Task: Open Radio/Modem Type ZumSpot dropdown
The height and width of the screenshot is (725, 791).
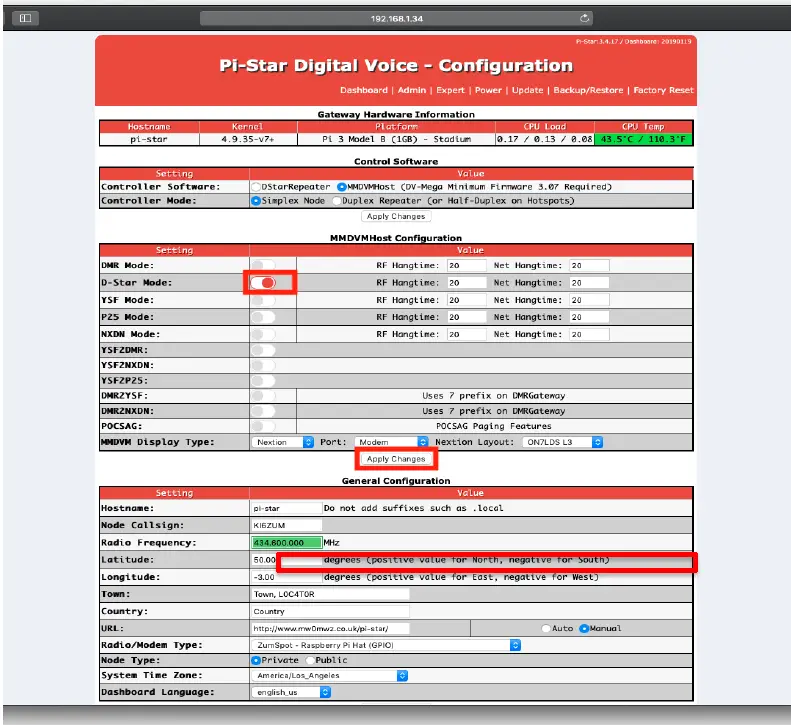Action: (386, 645)
